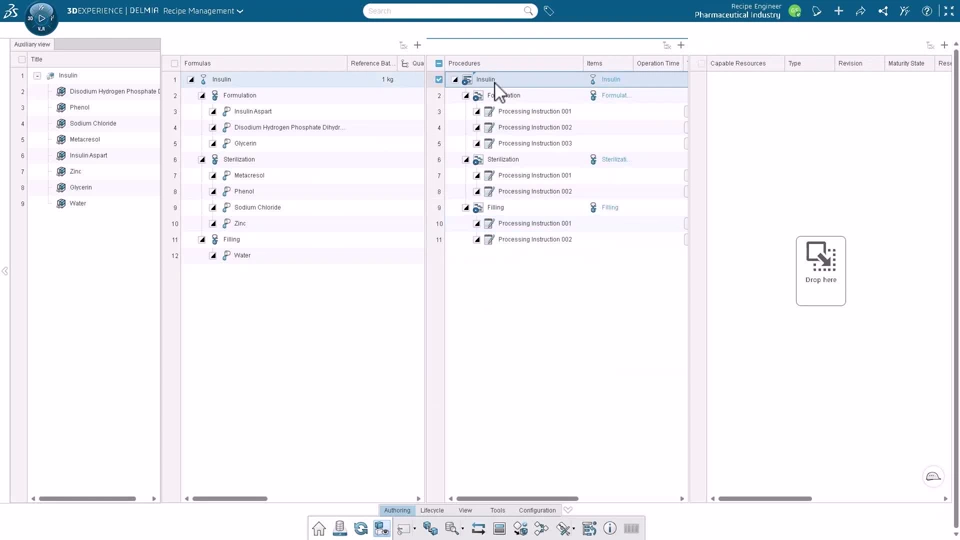The image size is (960, 540).
Task: Click the flow diagram icon in toolbar
Action: [x=541, y=528]
